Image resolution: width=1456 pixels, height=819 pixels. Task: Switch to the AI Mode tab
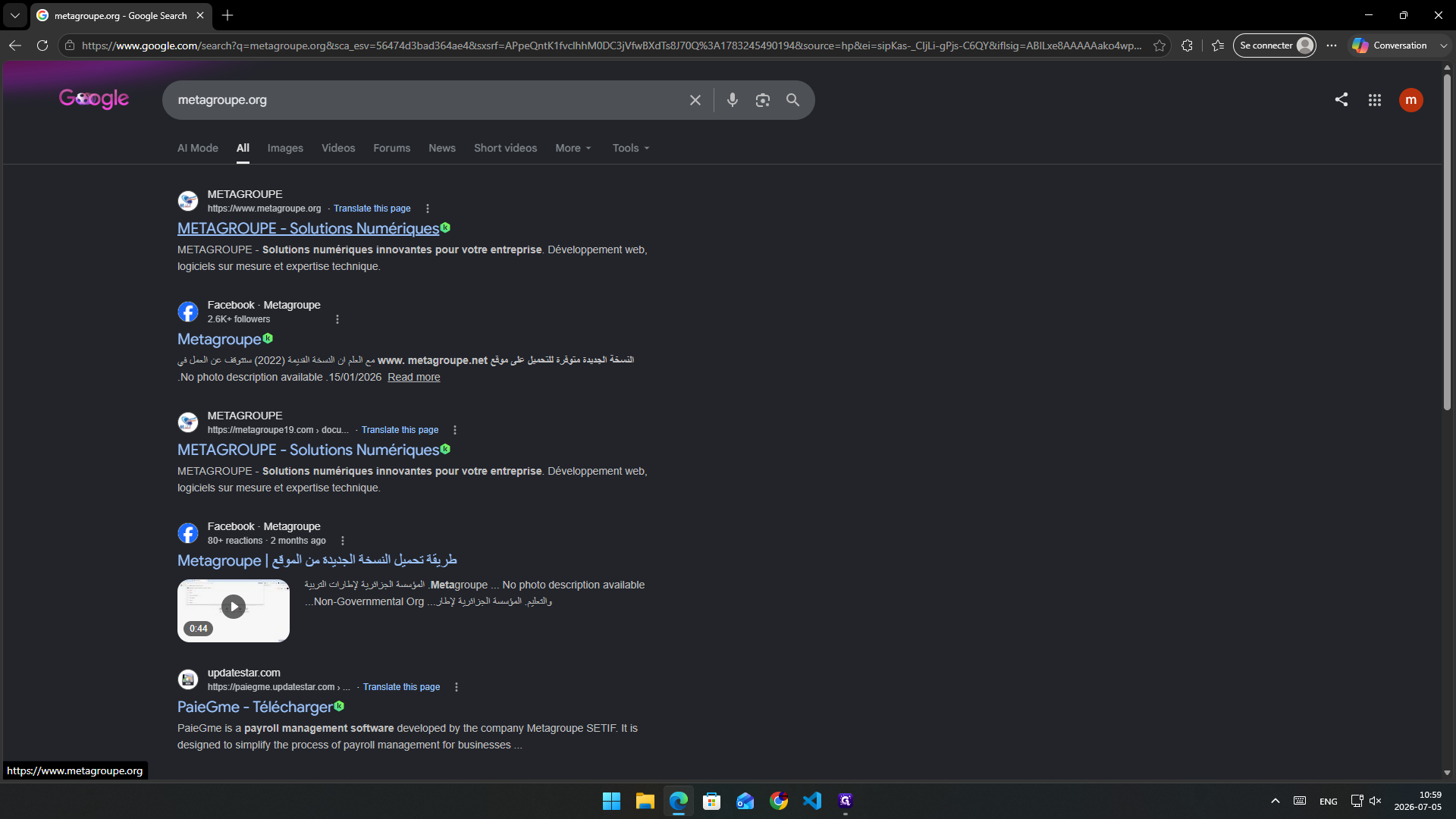[198, 148]
